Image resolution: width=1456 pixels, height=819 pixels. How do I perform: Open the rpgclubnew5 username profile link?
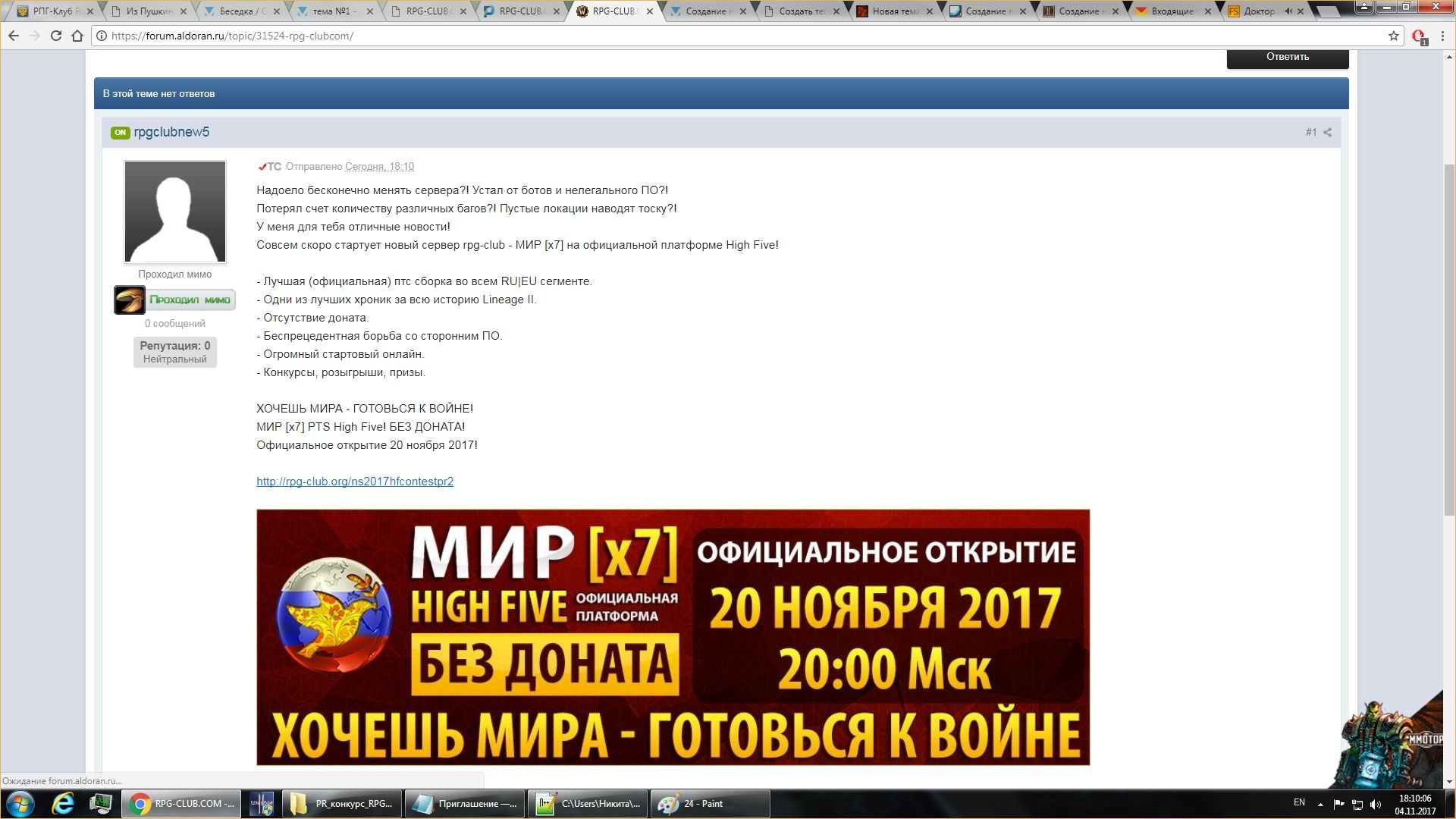pyautogui.click(x=171, y=132)
